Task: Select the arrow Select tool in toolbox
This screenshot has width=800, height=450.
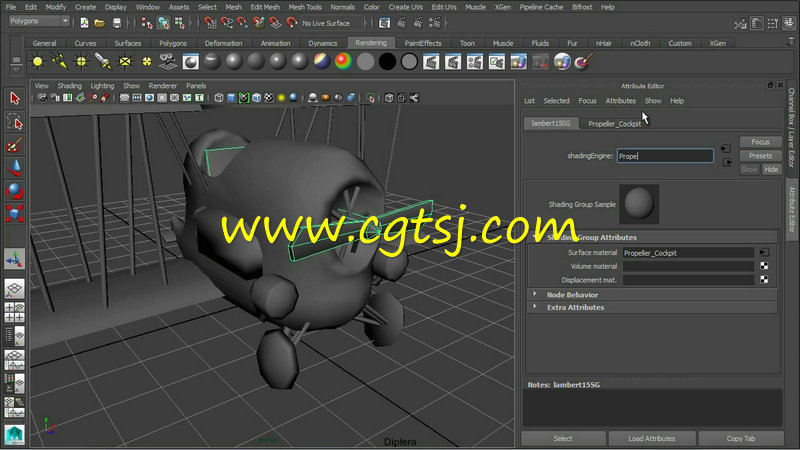Action: pyautogui.click(x=14, y=98)
